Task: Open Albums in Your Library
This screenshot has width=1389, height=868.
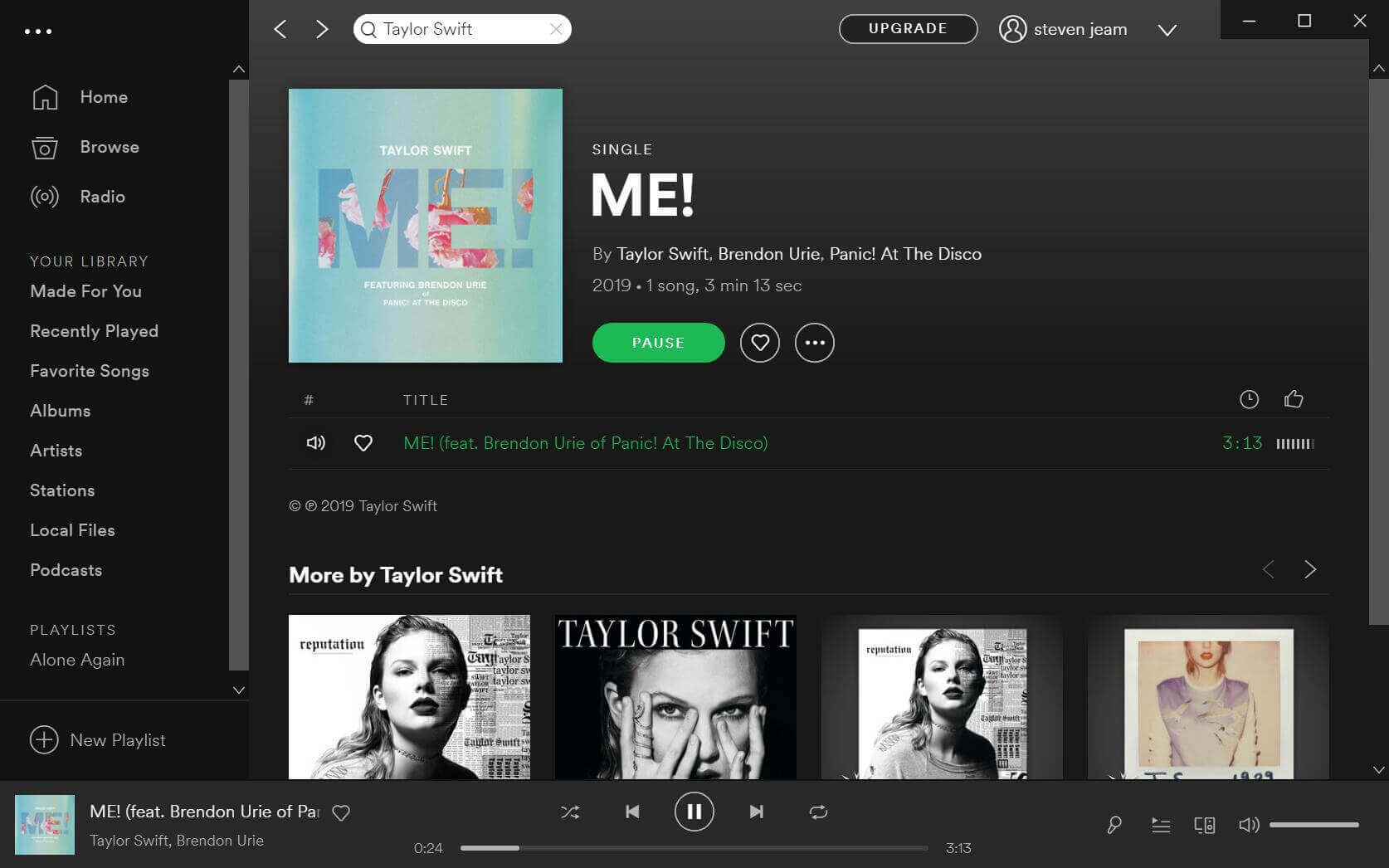Action: coord(61,411)
